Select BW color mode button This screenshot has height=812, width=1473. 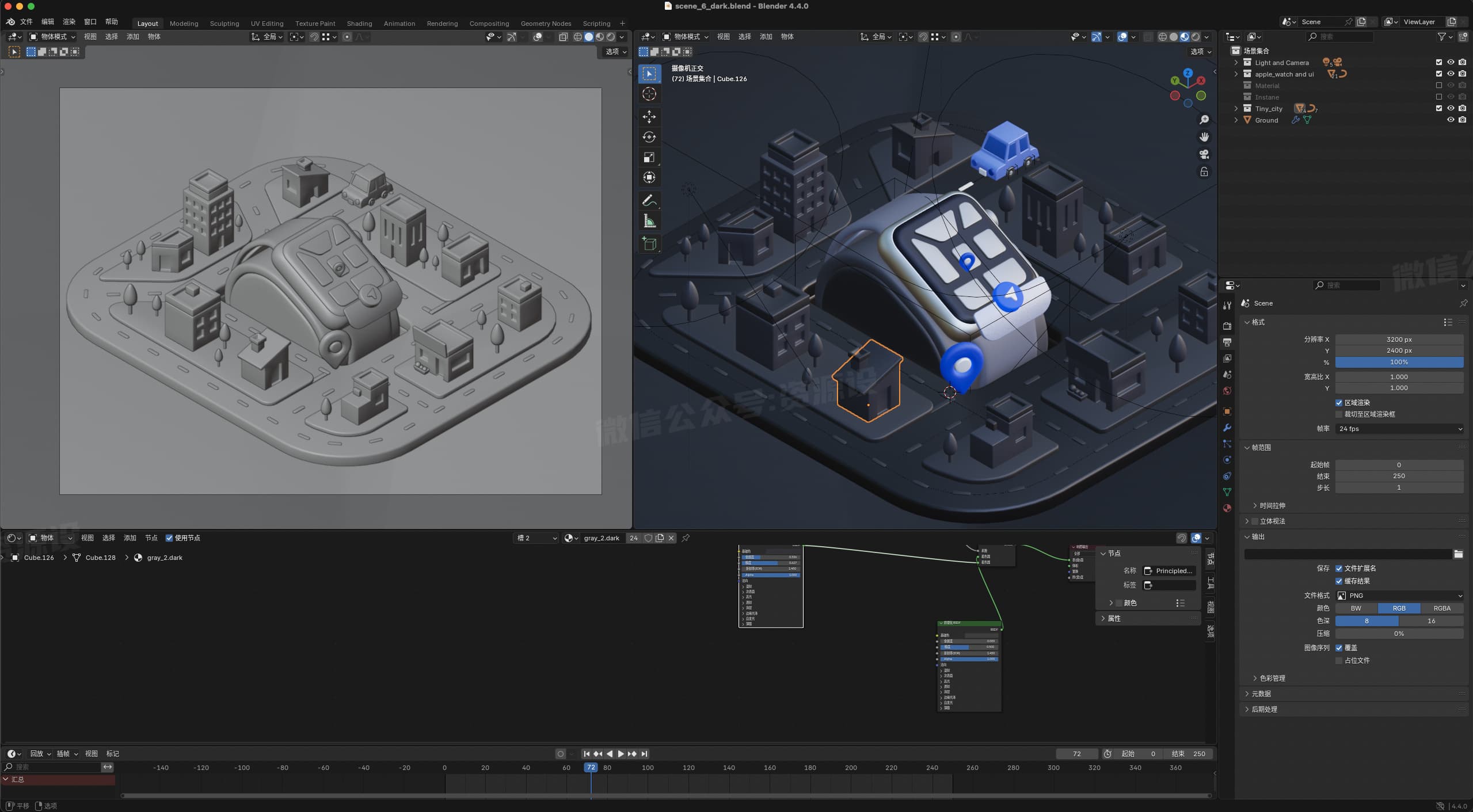[1356, 608]
